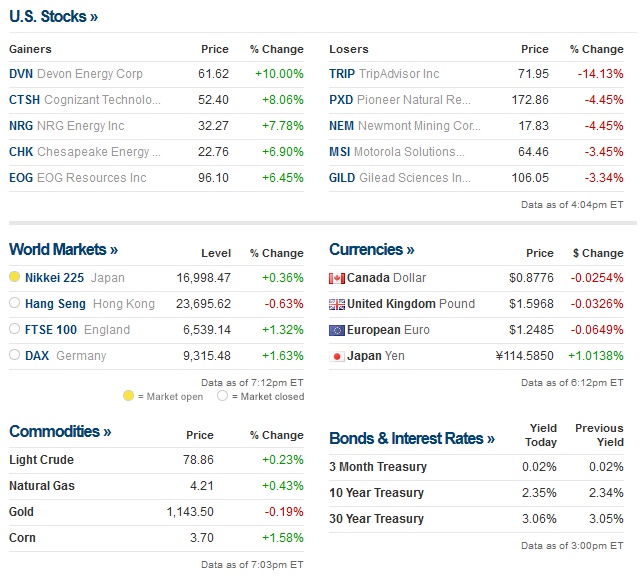Open the Japan Yen currency link
The height and width of the screenshot is (577, 640).
[x=376, y=356]
